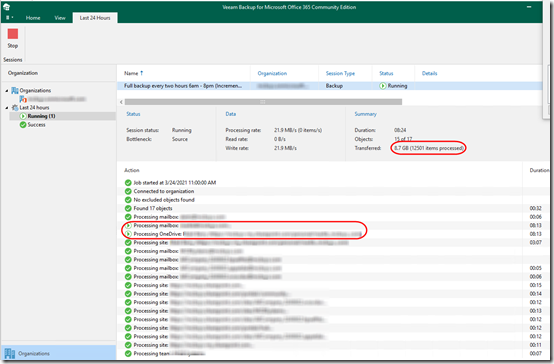Click the Running status icon in job row
This screenshot has height=364, width=554.
383,86
